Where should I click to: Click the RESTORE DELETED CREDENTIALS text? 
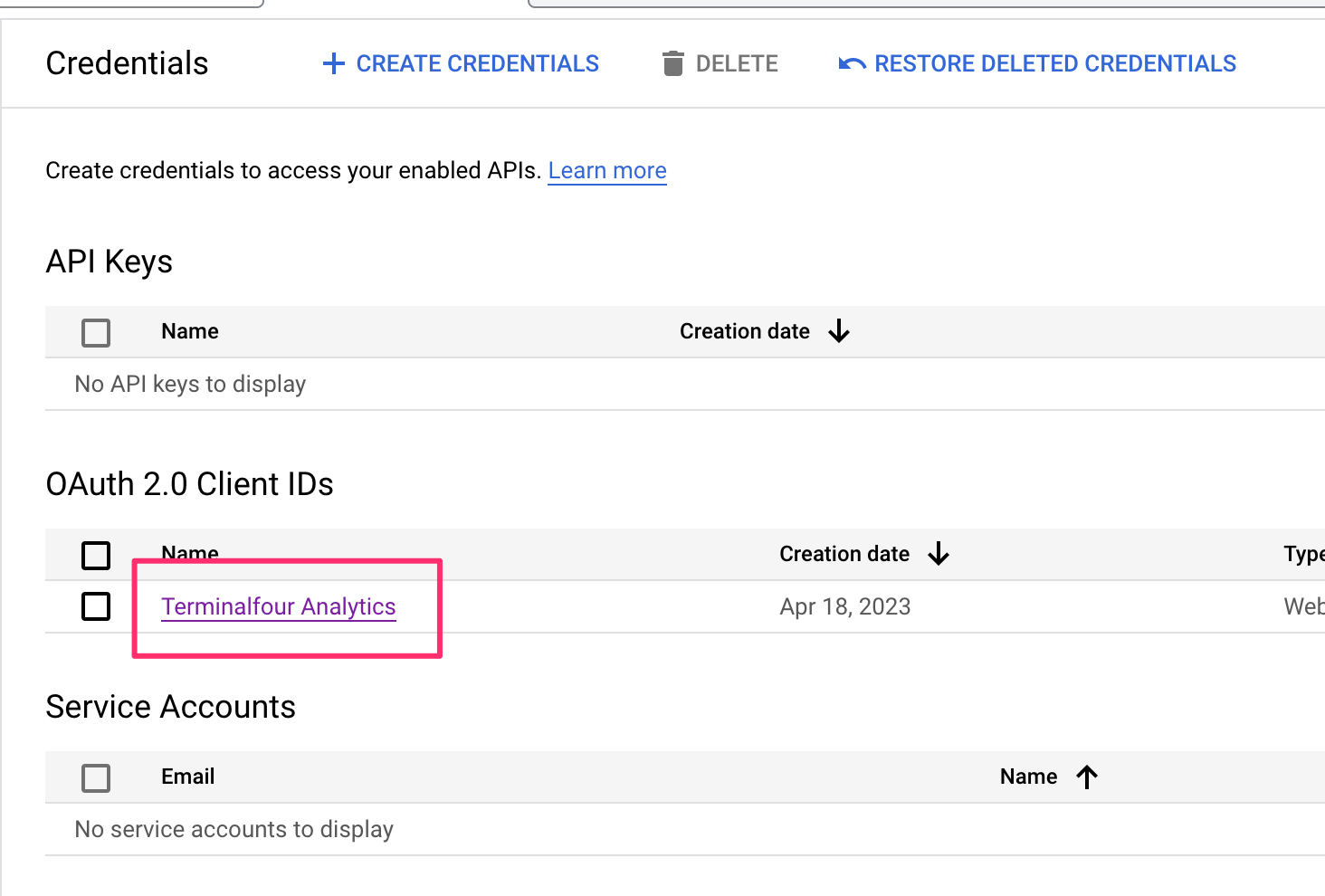pyautogui.click(x=1055, y=63)
